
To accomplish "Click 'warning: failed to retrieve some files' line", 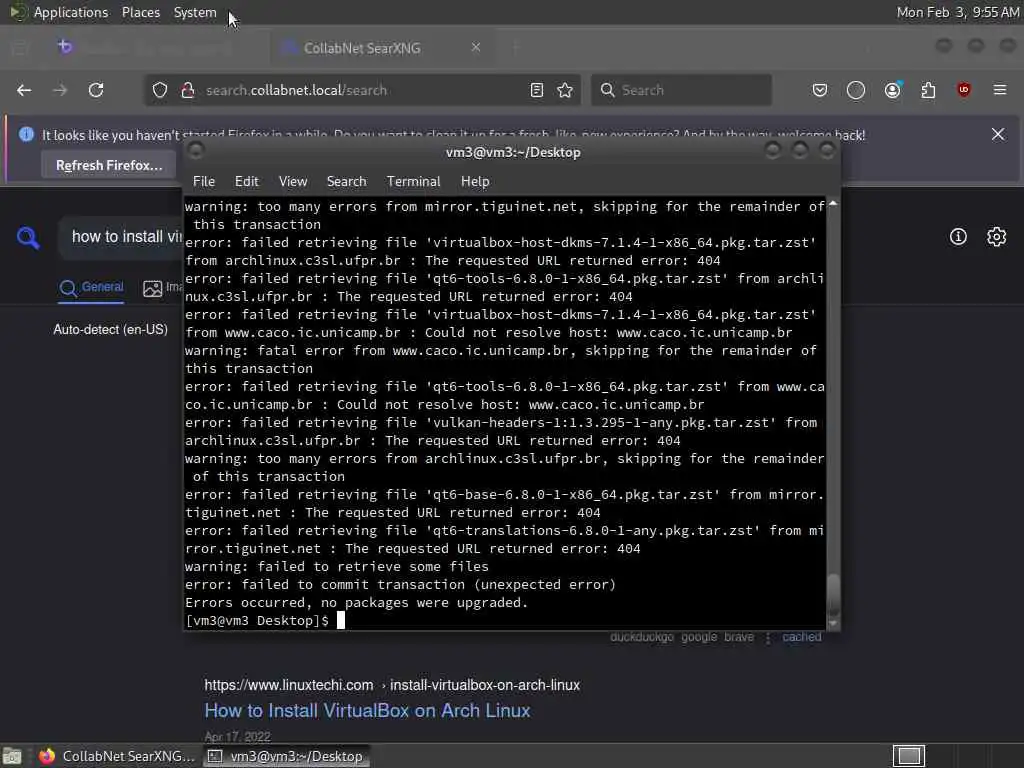I will [337, 566].
